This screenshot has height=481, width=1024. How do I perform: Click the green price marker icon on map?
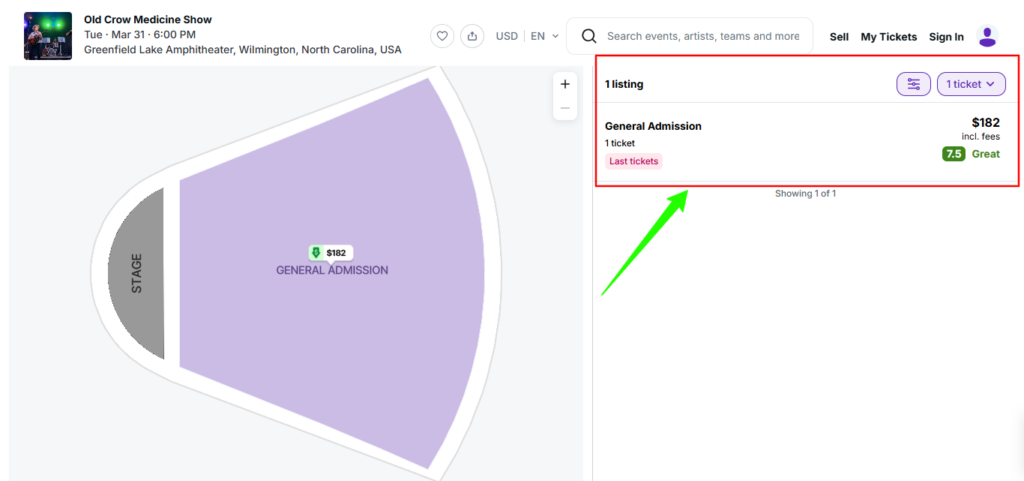click(316, 253)
